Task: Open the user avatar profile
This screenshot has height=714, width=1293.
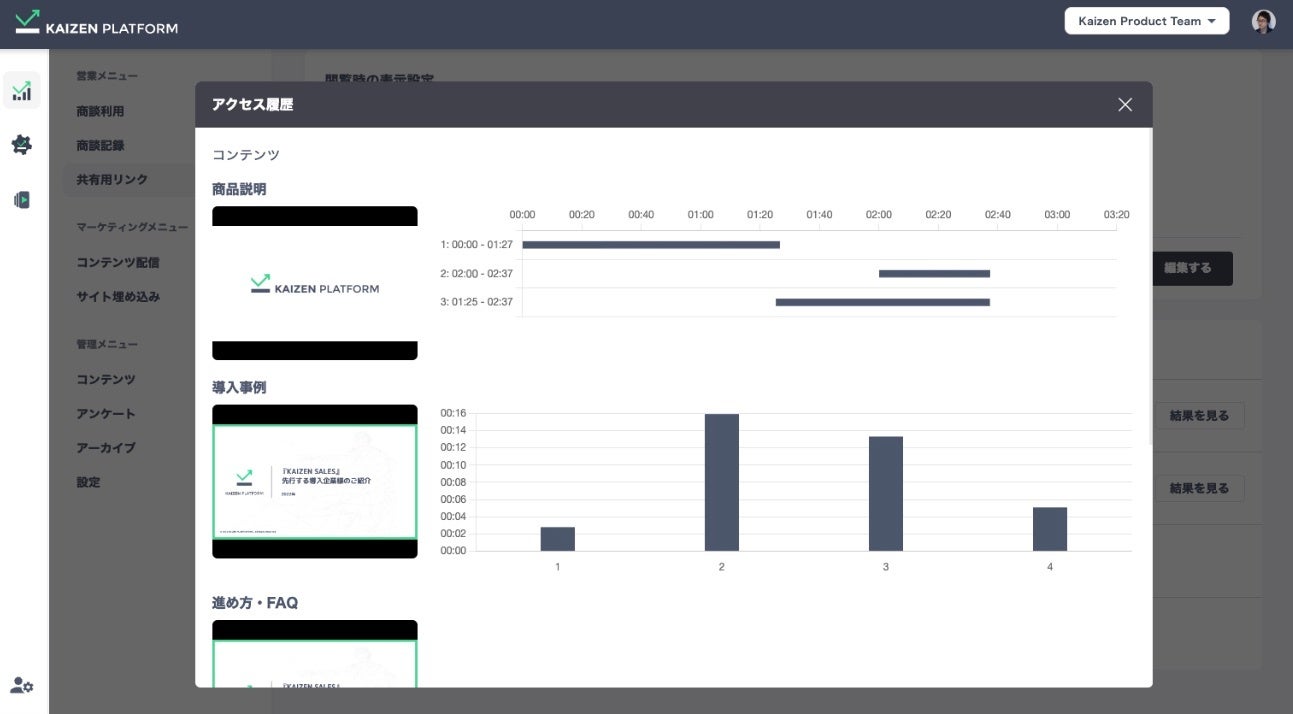Action: [x=1264, y=21]
